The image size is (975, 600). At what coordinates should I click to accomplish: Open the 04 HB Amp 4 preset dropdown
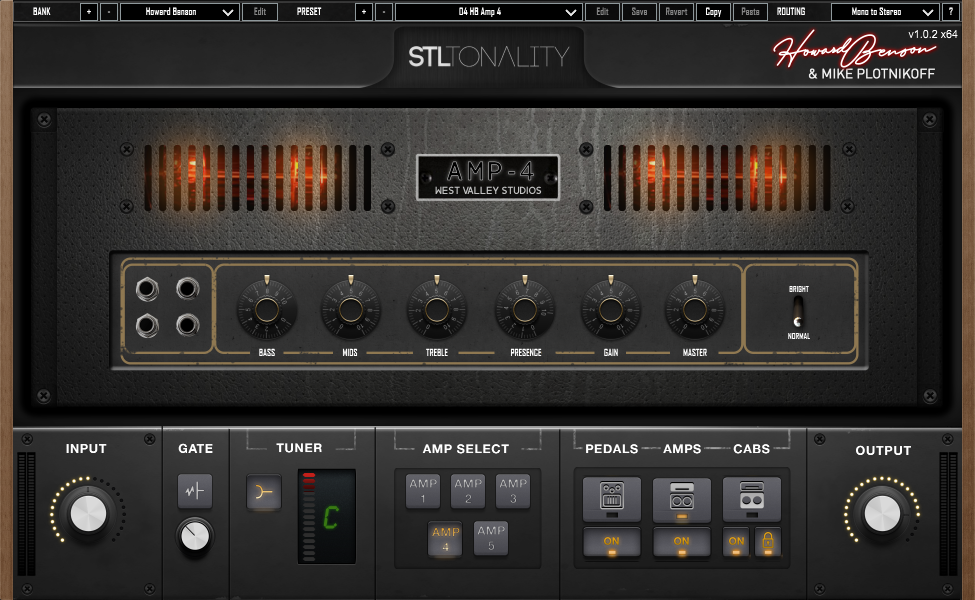point(489,12)
